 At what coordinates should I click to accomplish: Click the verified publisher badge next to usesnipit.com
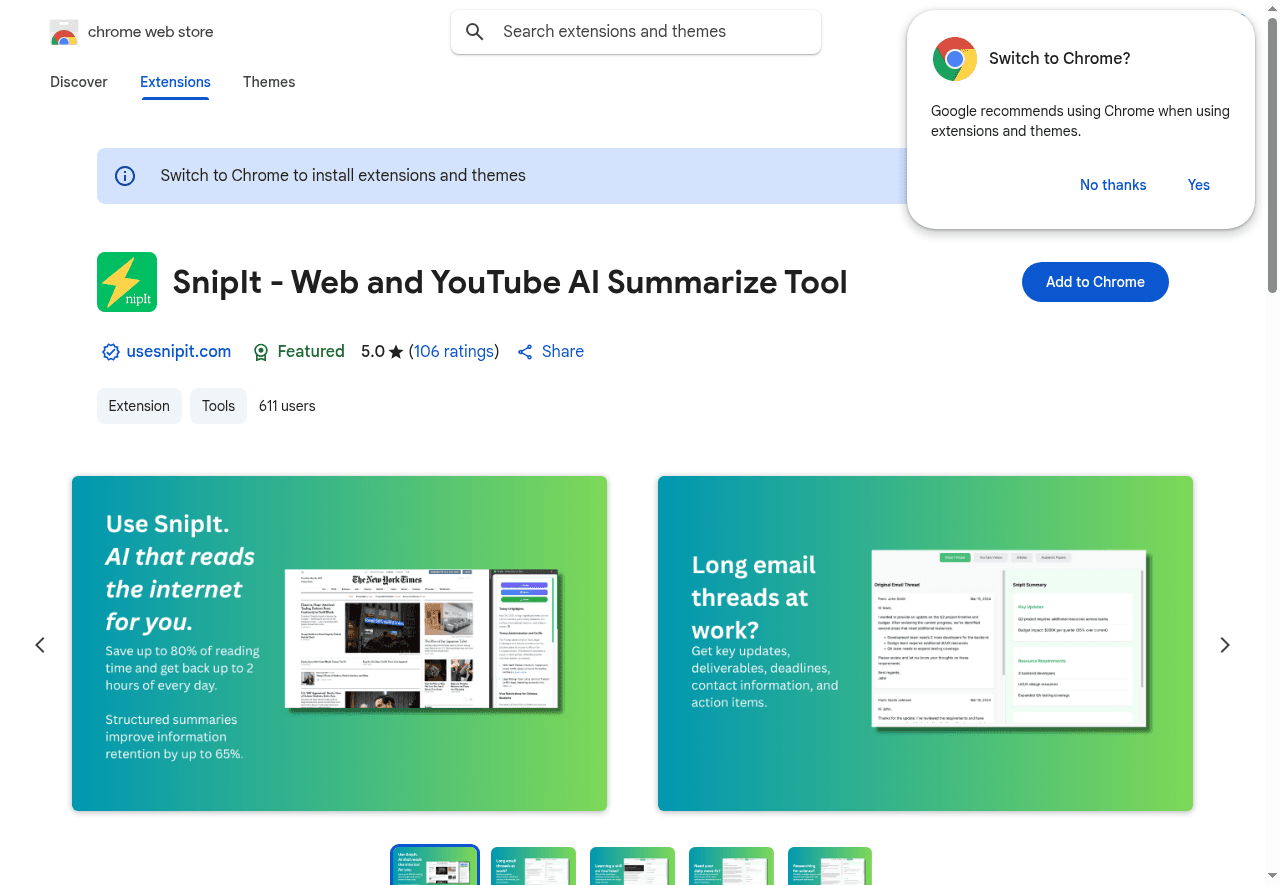pos(110,351)
